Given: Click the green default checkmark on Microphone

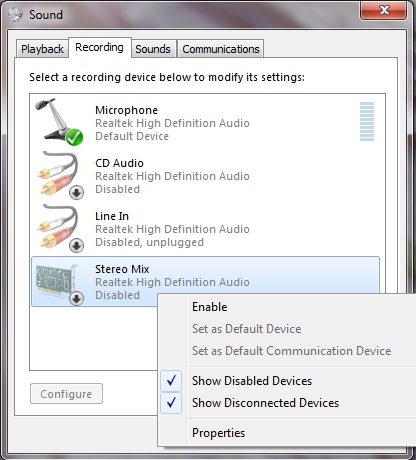Looking at the screenshot, I should pyautogui.click(x=74, y=137).
